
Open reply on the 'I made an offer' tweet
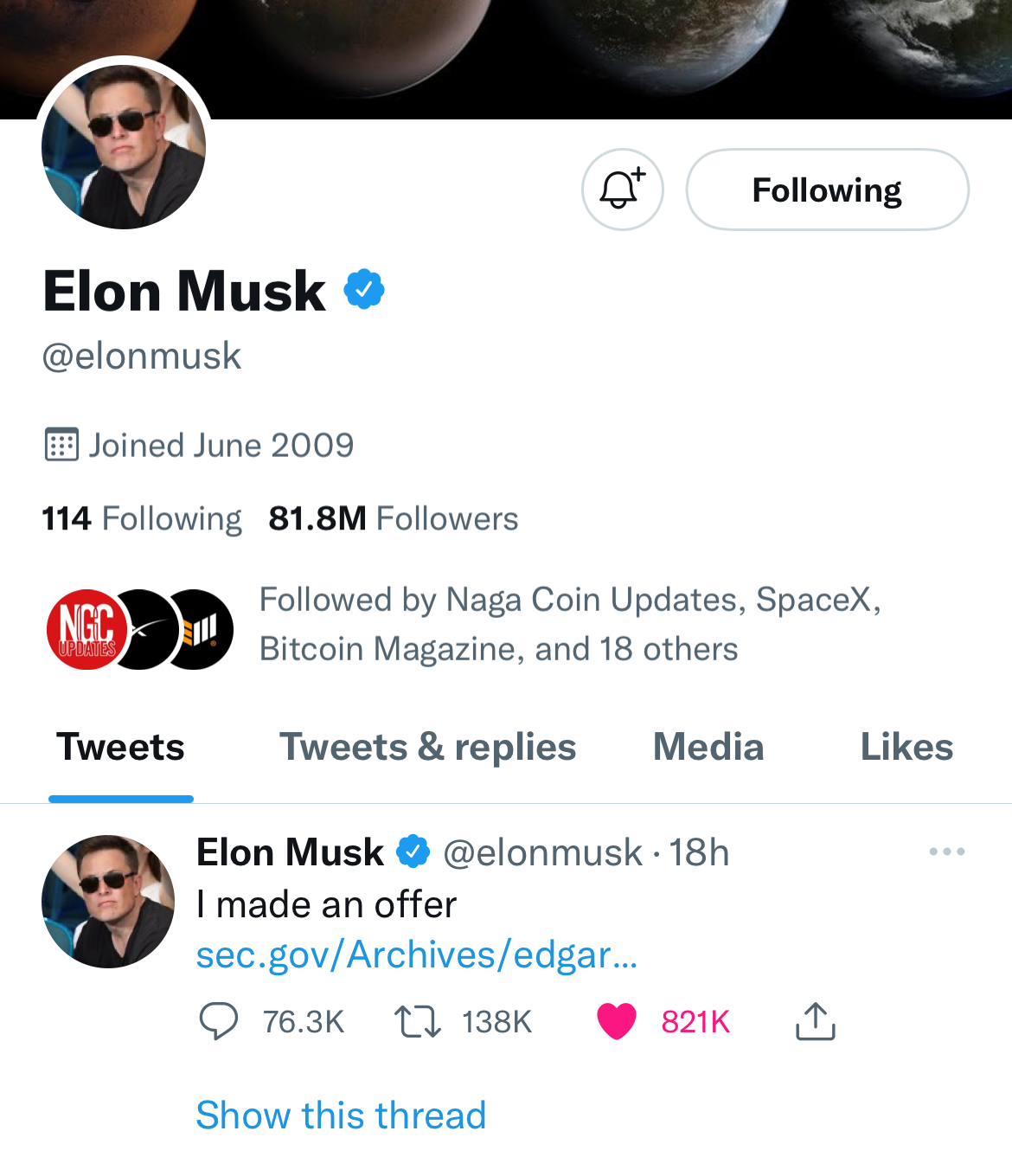point(218,1021)
